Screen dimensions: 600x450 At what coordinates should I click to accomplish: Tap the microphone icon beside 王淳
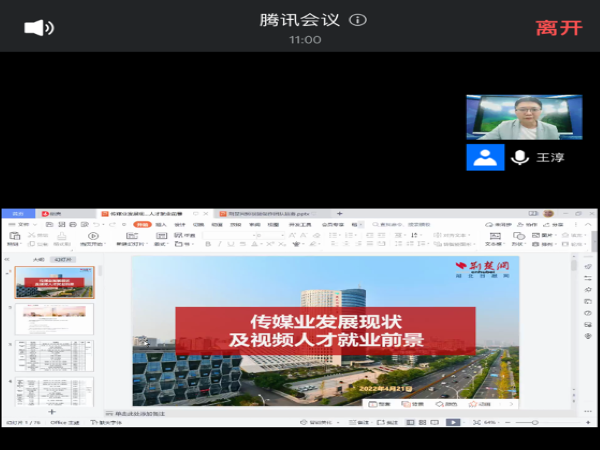tap(520, 157)
